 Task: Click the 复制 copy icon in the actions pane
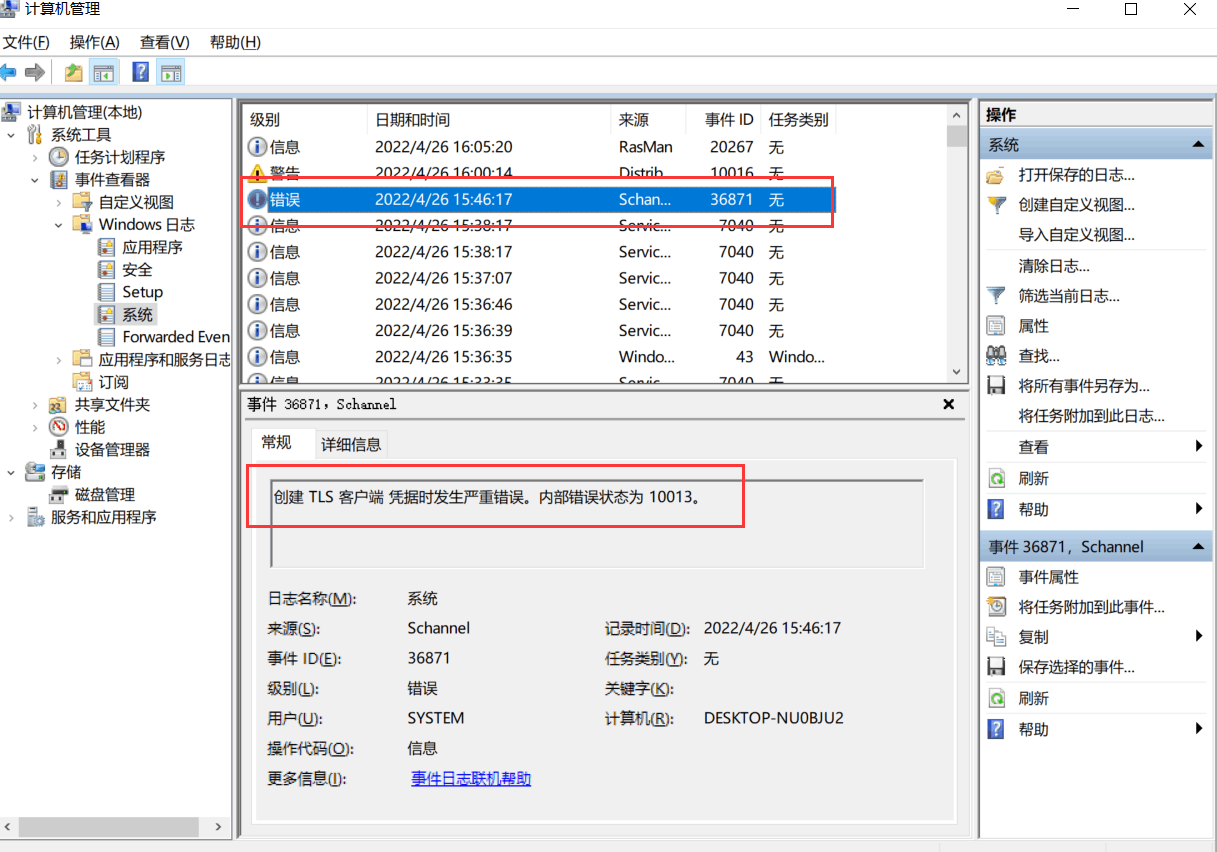pyautogui.click(x=996, y=637)
